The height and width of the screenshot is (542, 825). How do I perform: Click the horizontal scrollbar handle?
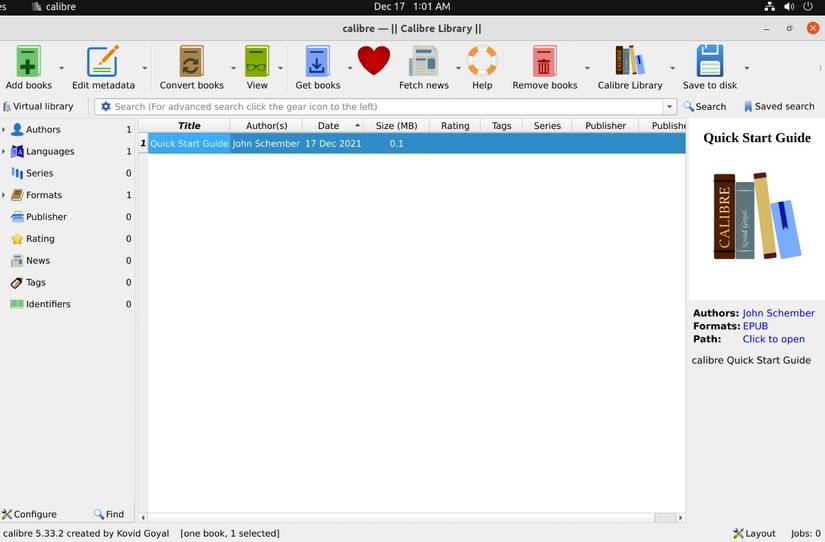(665, 518)
